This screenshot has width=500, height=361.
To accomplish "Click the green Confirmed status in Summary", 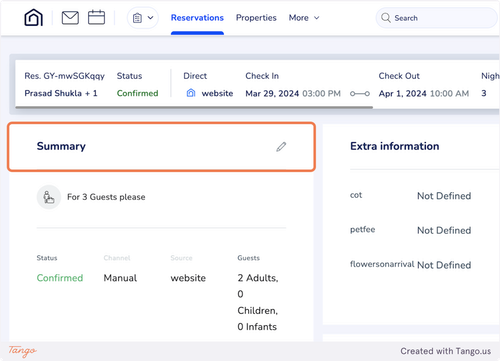I will [60, 278].
